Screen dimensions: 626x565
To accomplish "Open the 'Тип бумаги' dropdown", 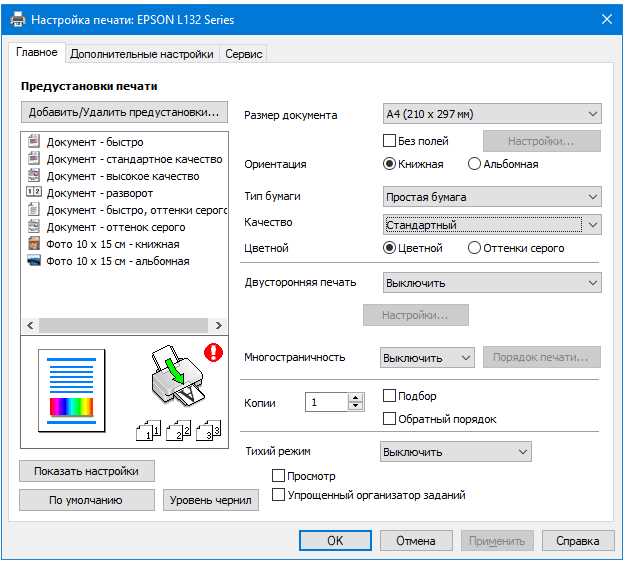I will [x=492, y=197].
